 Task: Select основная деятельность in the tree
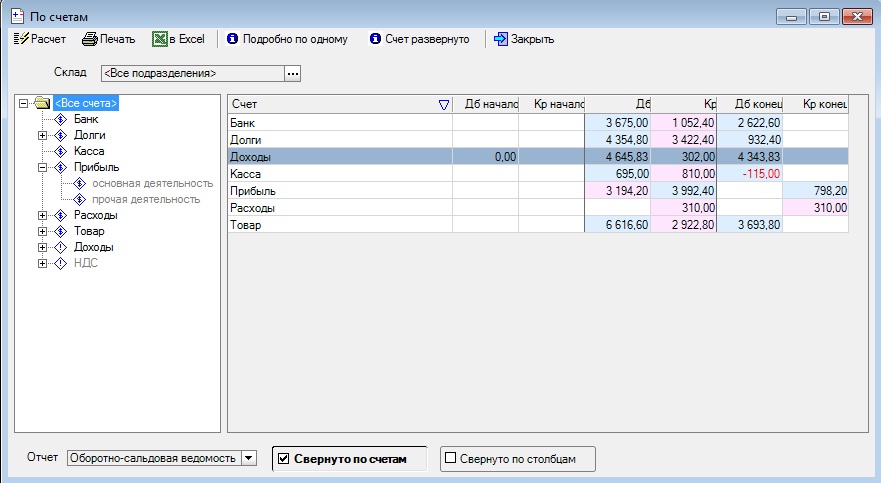tap(152, 183)
